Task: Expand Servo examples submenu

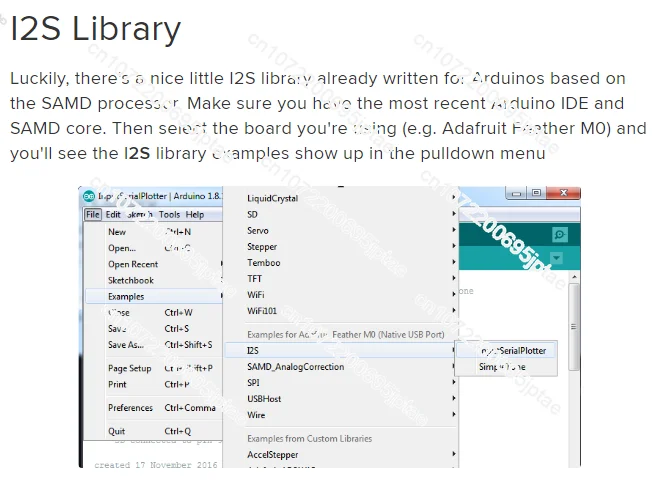Action: click(340, 230)
